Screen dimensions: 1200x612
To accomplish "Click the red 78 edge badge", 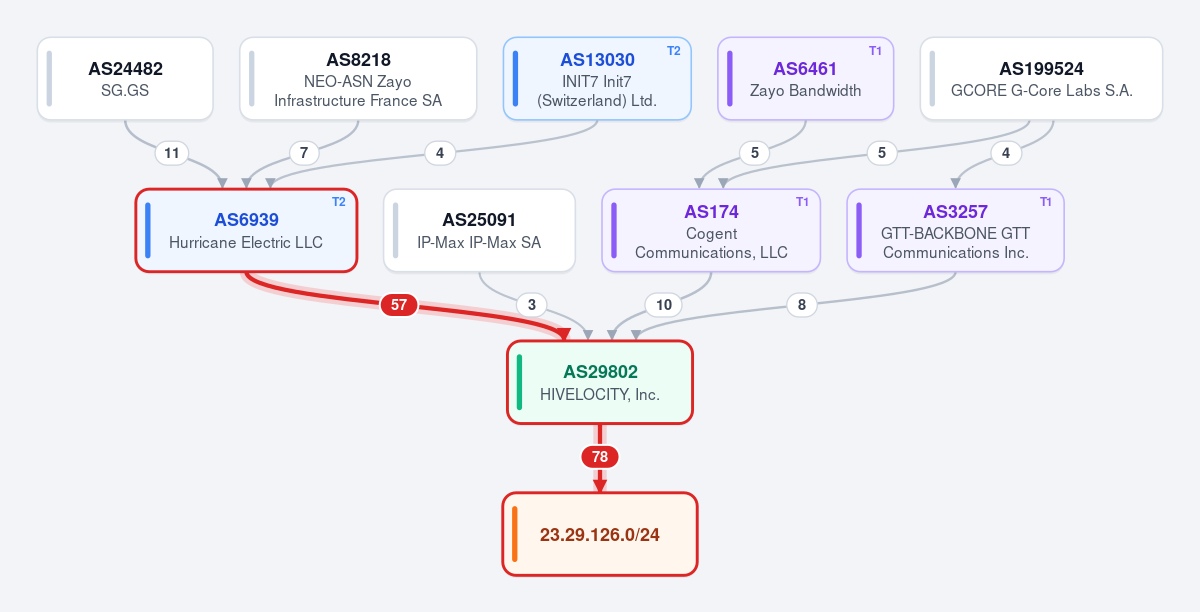I will click(x=600, y=457).
